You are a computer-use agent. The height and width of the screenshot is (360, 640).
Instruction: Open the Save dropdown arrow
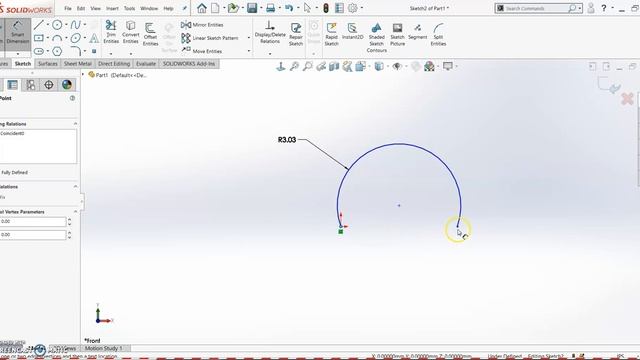coord(261,8)
